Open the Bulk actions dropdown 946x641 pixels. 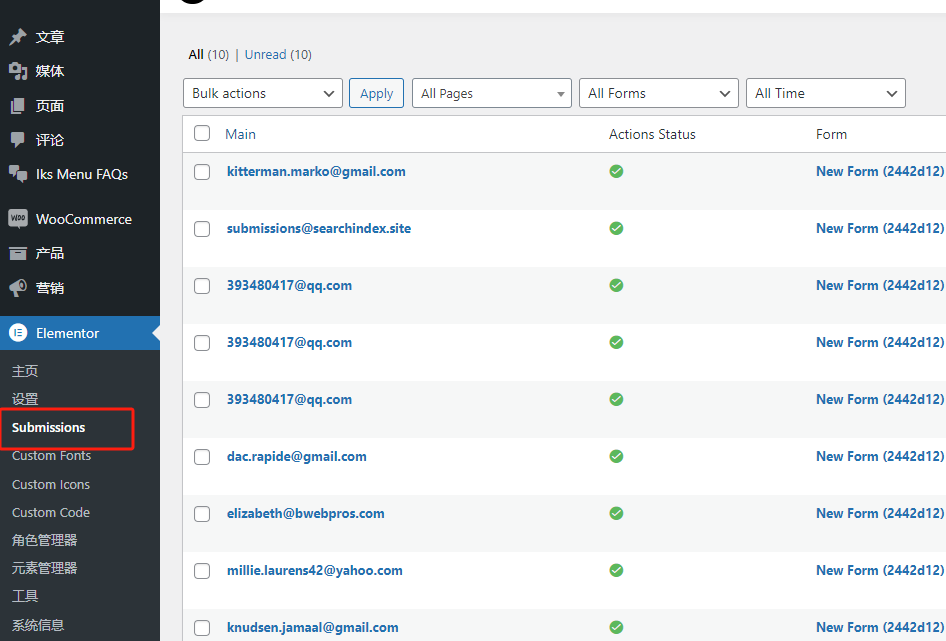tap(263, 93)
